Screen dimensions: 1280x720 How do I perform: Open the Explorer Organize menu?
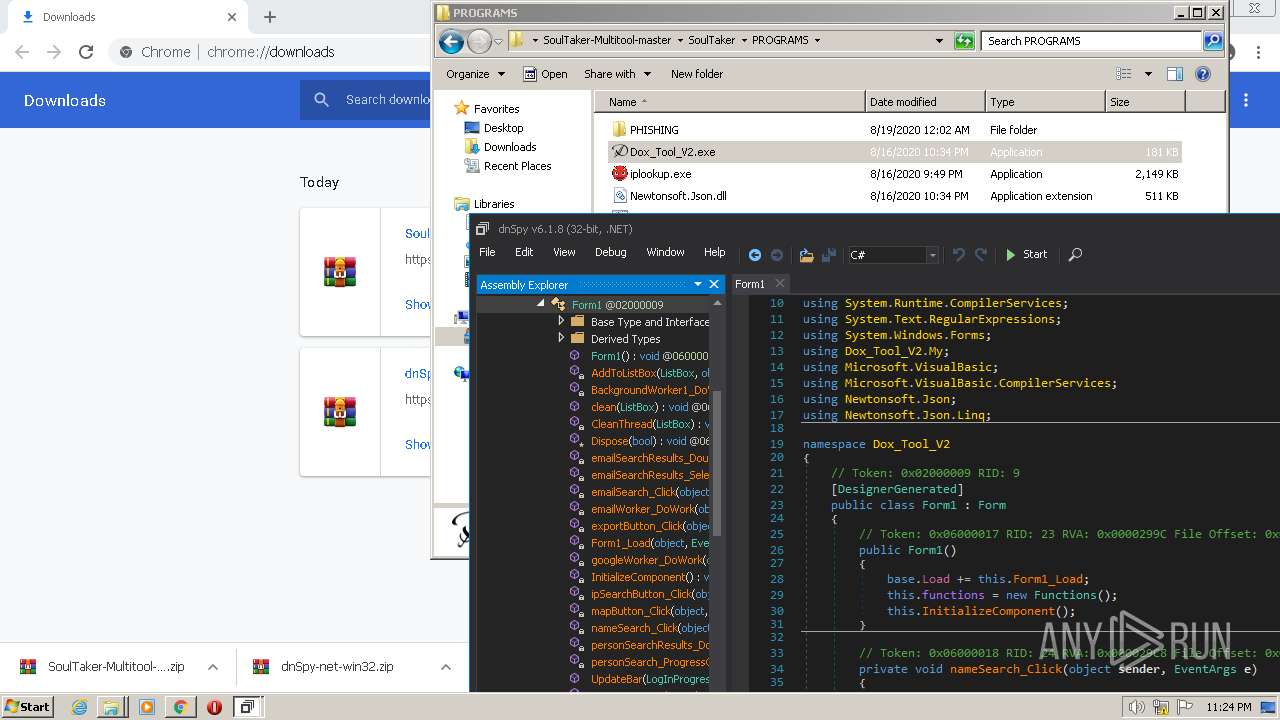point(474,74)
